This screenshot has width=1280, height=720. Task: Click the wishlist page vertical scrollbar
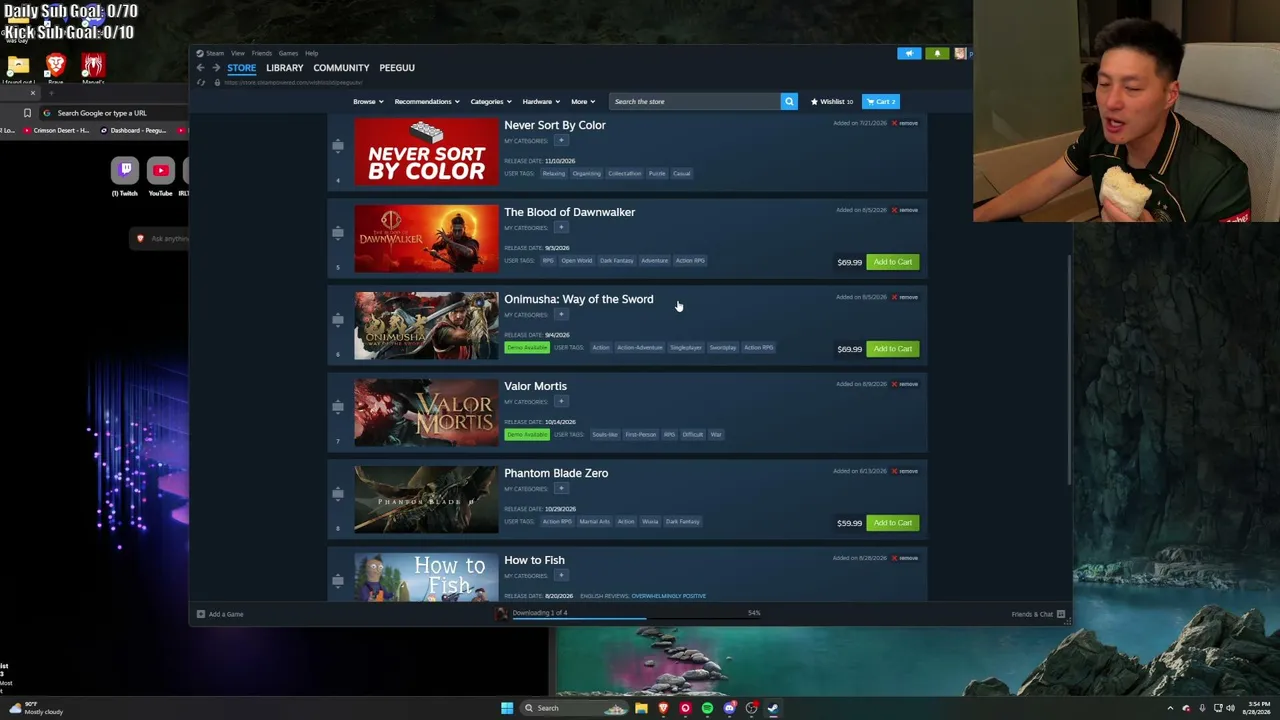click(x=1069, y=370)
